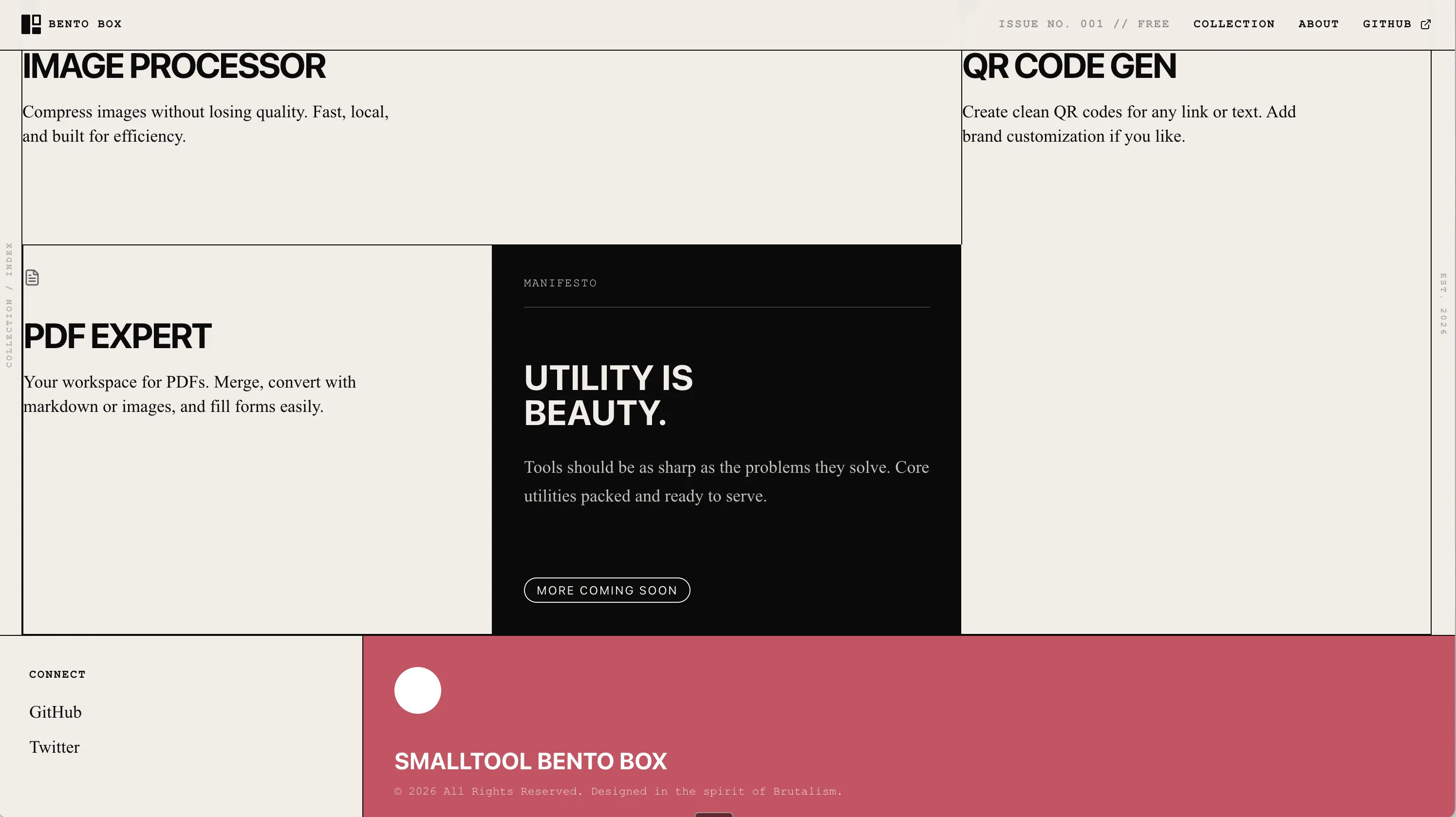Click the dark tab at the footer's bottom edge
1456x817 pixels.
tap(713, 814)
